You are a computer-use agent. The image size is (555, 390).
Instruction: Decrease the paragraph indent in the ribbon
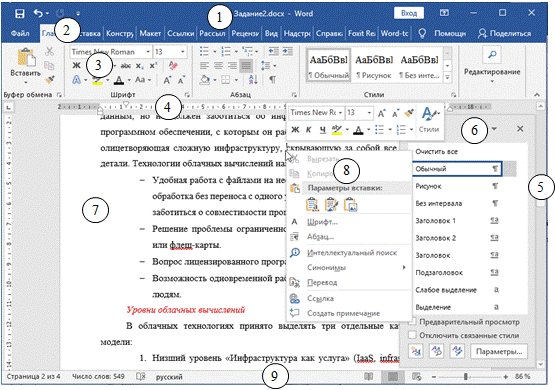(273, 52)
